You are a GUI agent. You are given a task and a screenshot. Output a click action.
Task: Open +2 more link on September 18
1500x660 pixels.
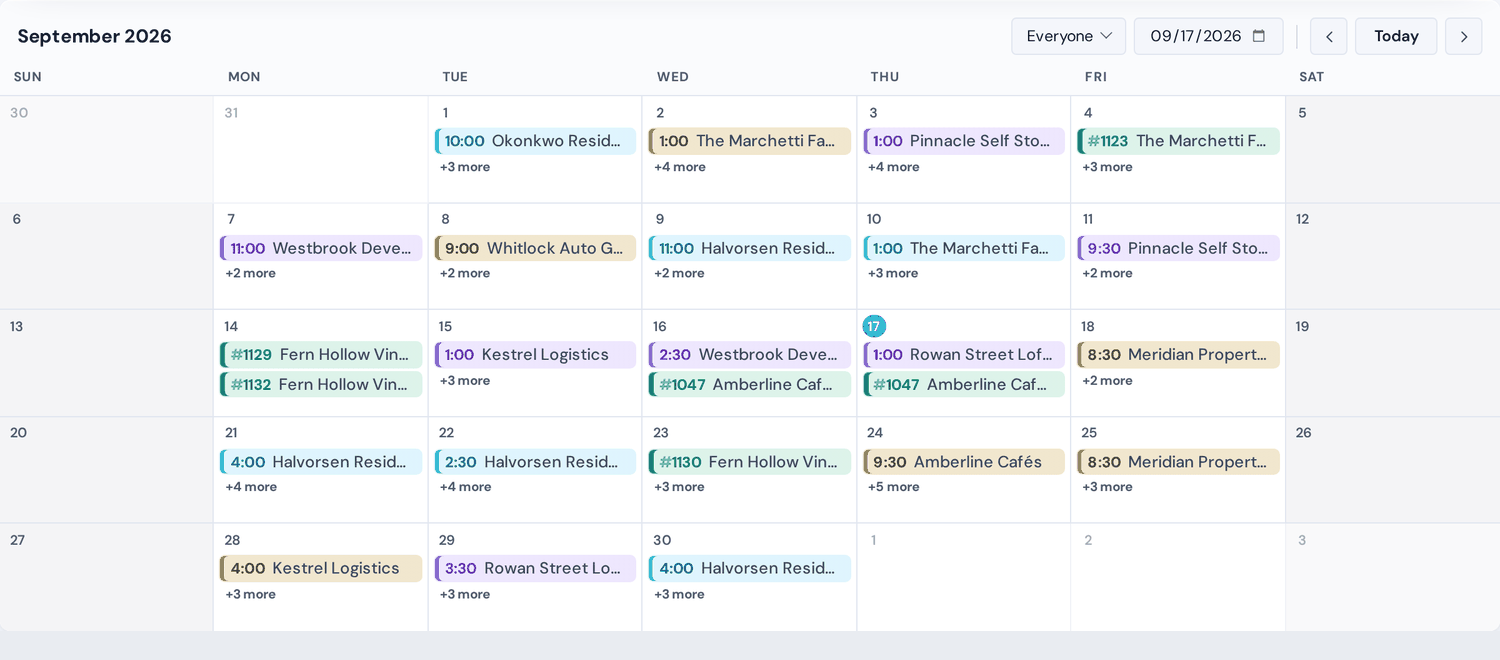point(1107,380)
